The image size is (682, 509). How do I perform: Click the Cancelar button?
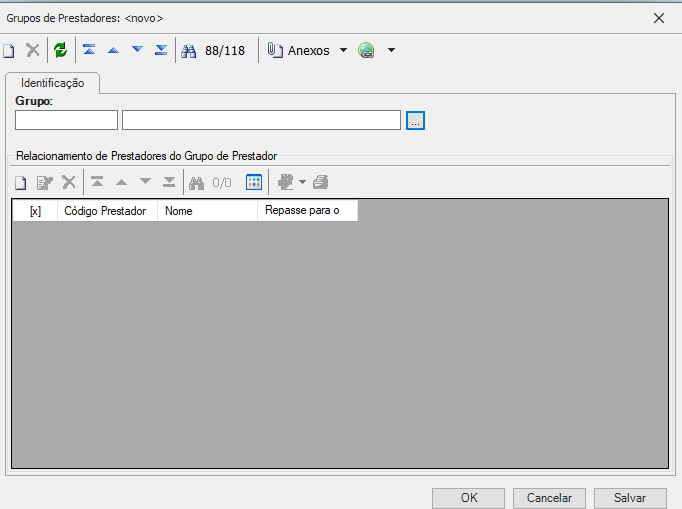[549, 498]
